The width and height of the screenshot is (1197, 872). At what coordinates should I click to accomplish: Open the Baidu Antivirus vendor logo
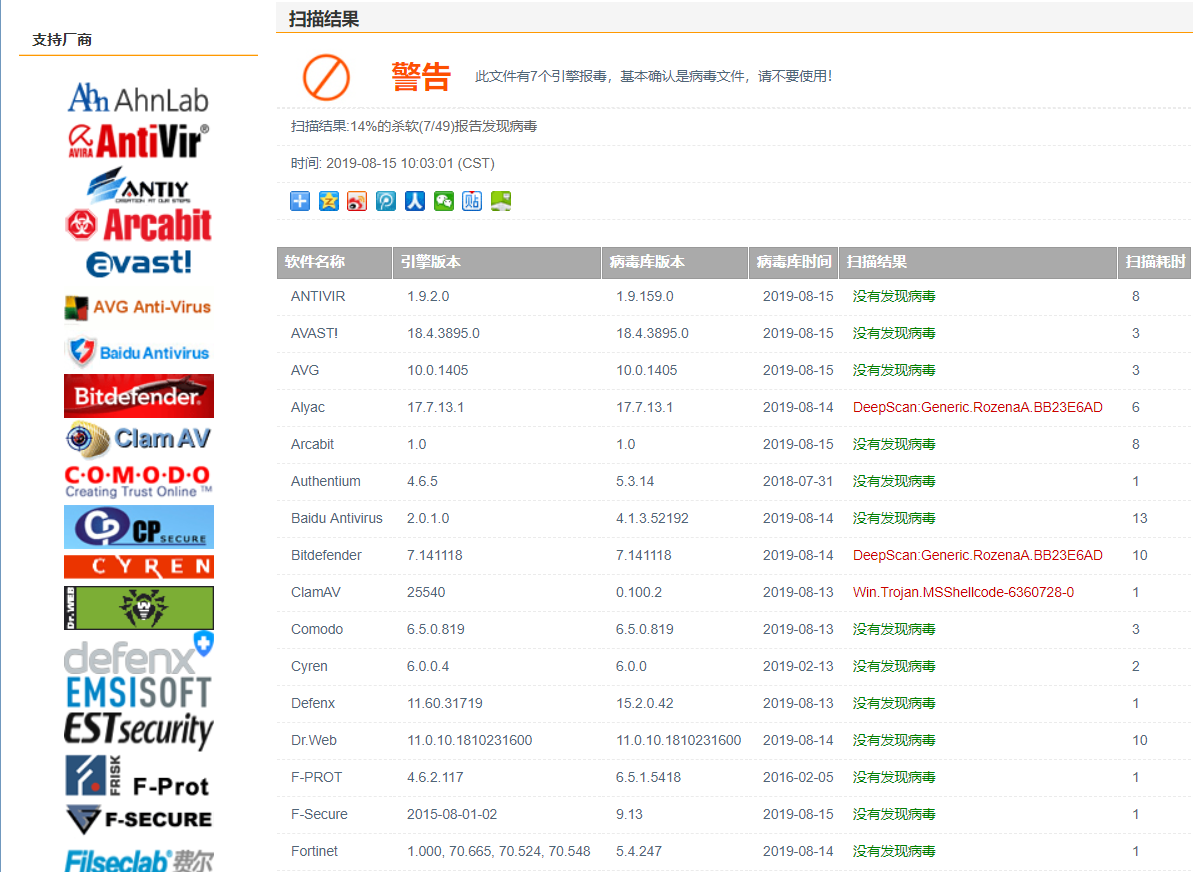[138, 352]
